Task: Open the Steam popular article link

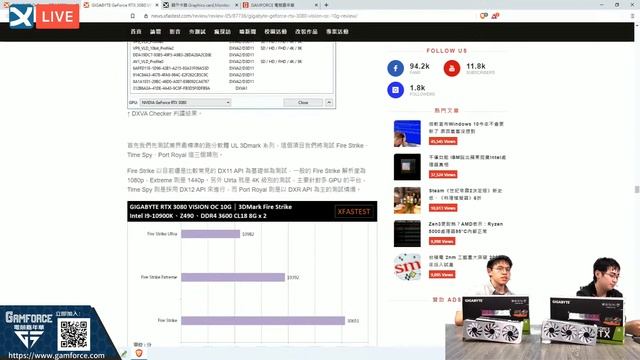Action: coord(465,194)
